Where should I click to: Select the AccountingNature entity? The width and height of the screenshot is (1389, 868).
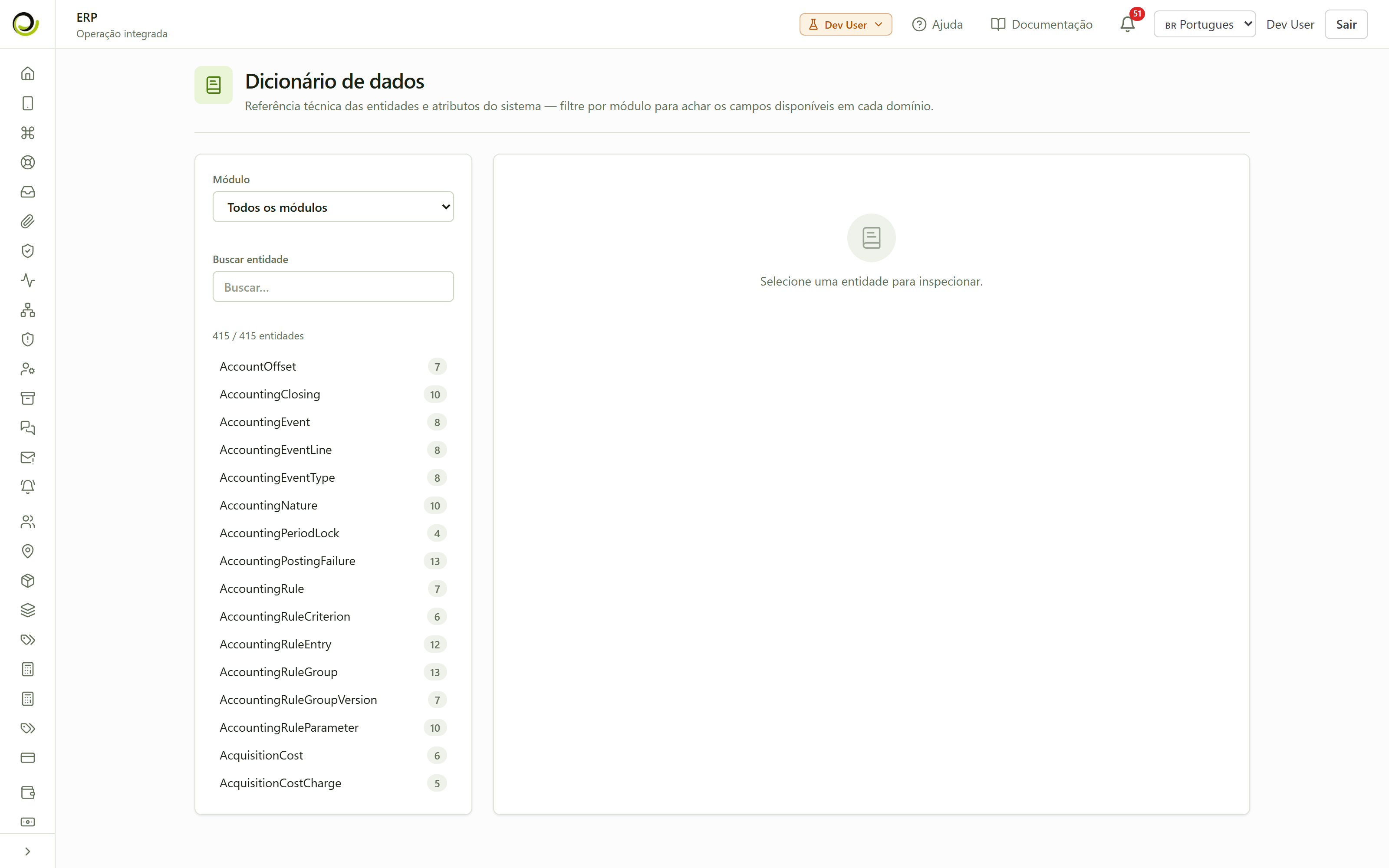(x=333, y=505)
